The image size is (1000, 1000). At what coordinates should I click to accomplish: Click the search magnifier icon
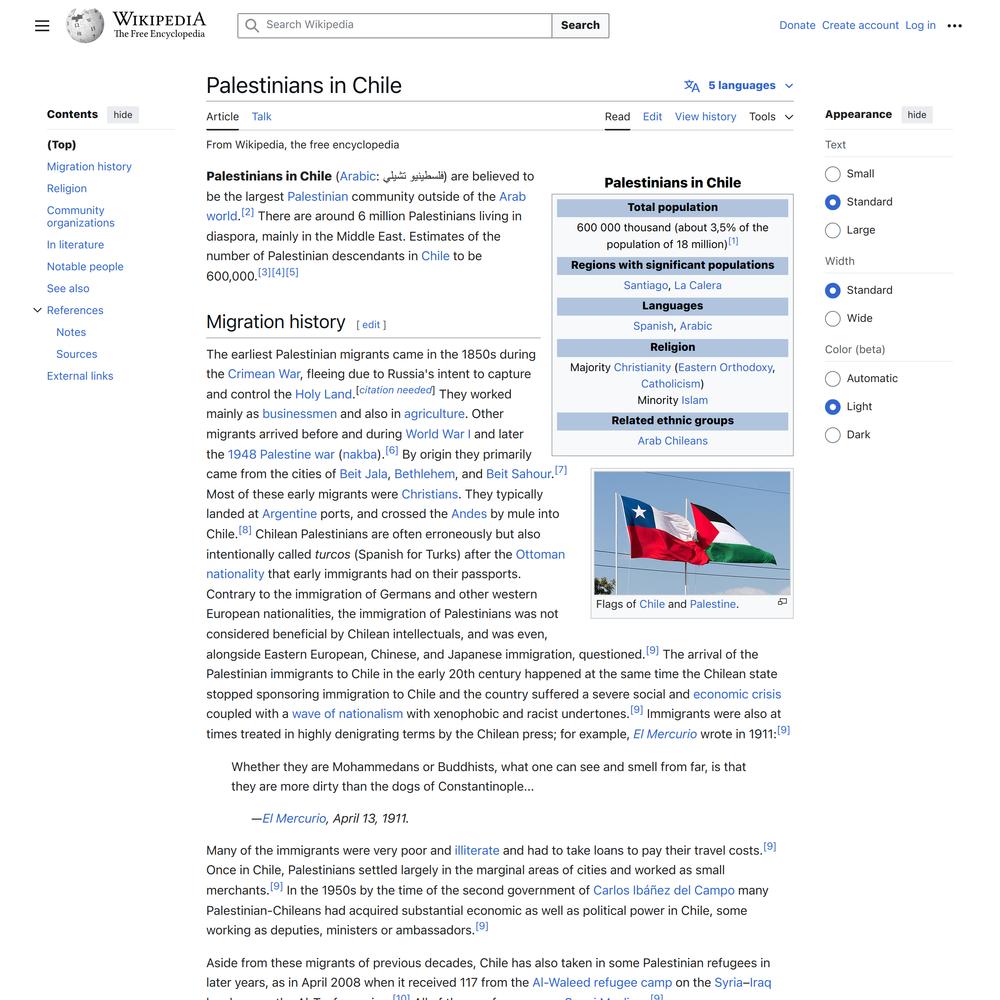(x=252, y=26)
